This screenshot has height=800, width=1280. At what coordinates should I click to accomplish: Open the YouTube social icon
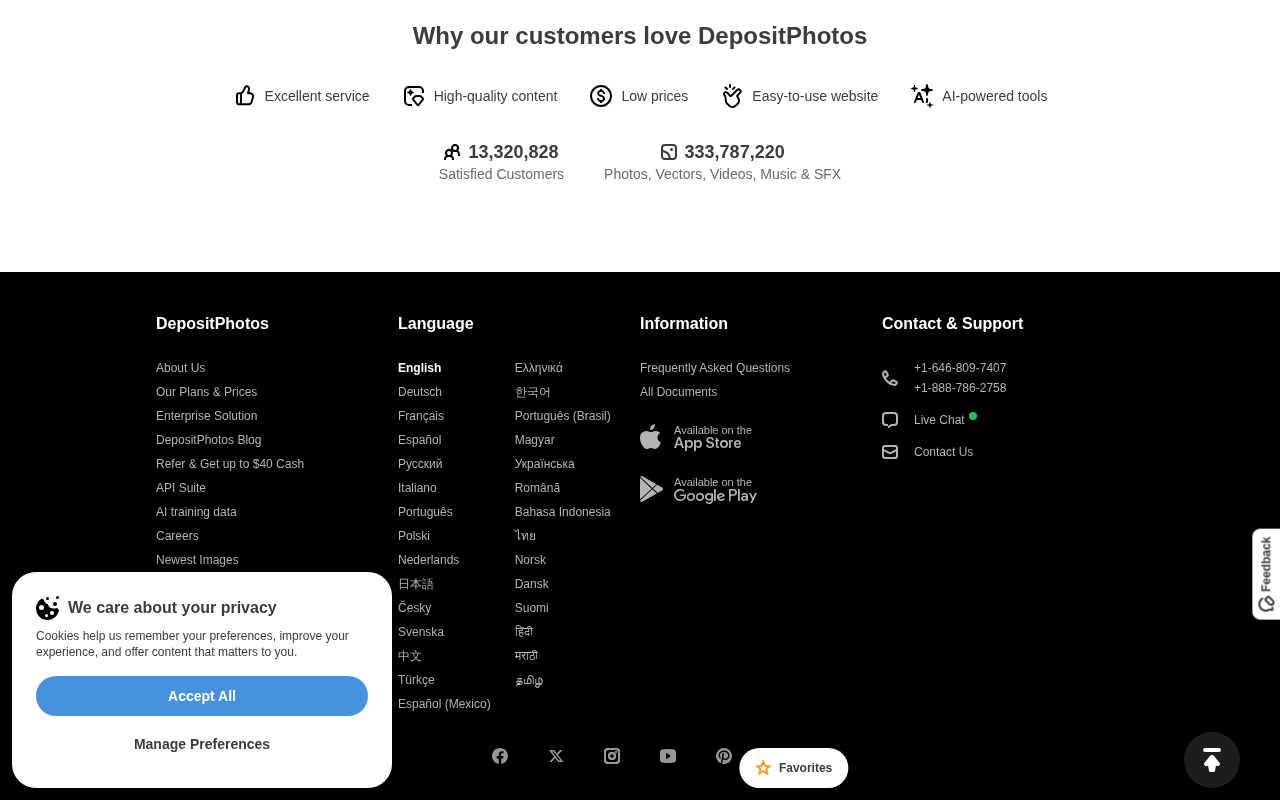click(668, 756)
